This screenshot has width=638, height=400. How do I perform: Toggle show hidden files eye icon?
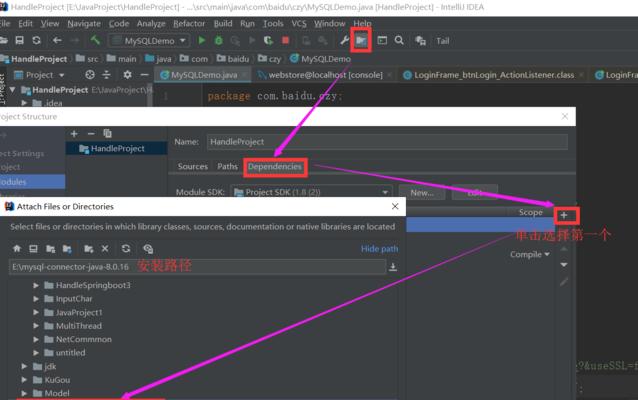click(148, 249)
